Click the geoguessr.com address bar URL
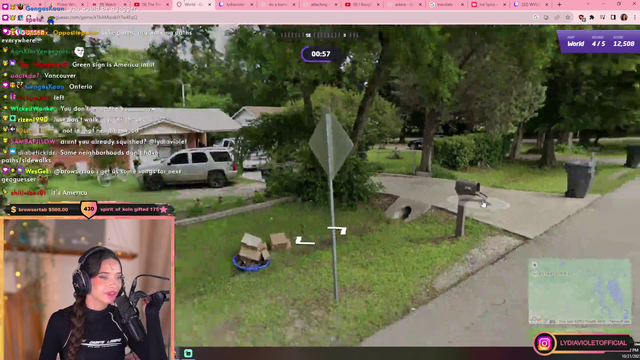This screenshot has height=360, width=640. tap(96, 18)
